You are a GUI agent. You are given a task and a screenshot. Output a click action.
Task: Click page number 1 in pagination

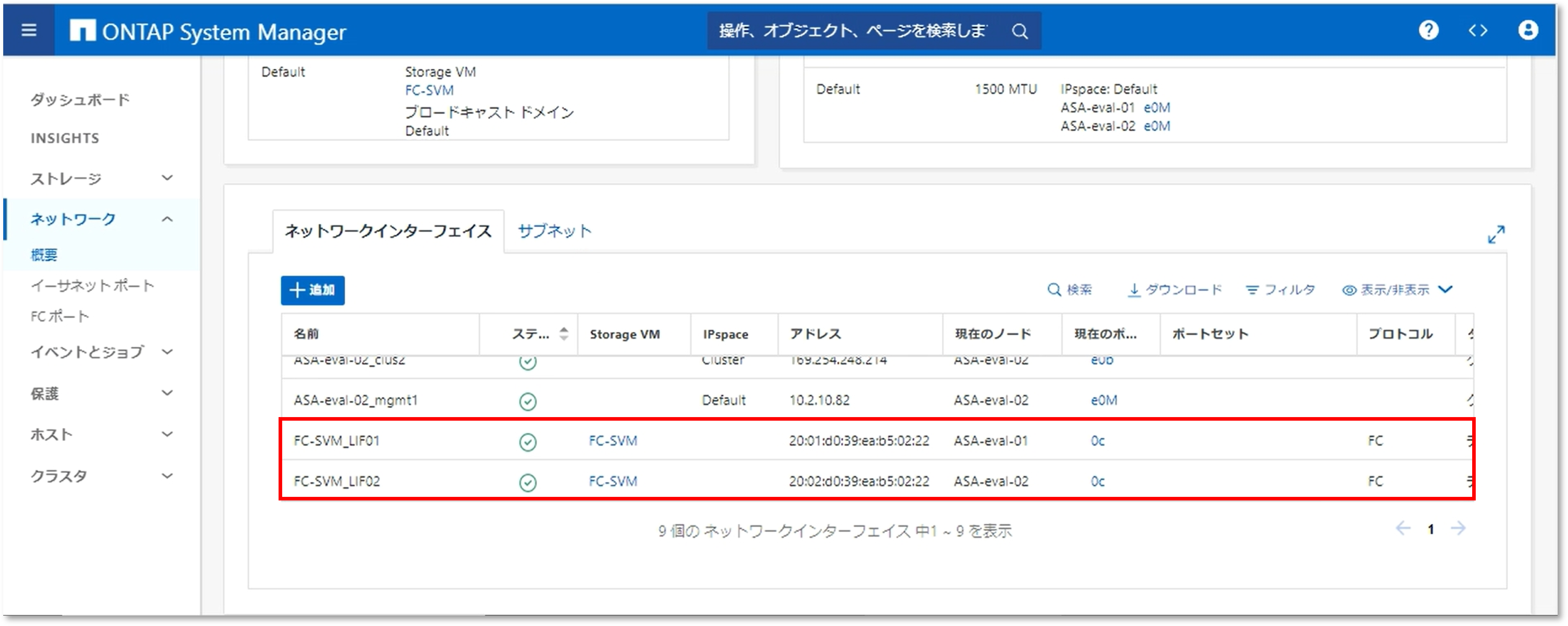pyautogui.click(x=1430, y=529)
